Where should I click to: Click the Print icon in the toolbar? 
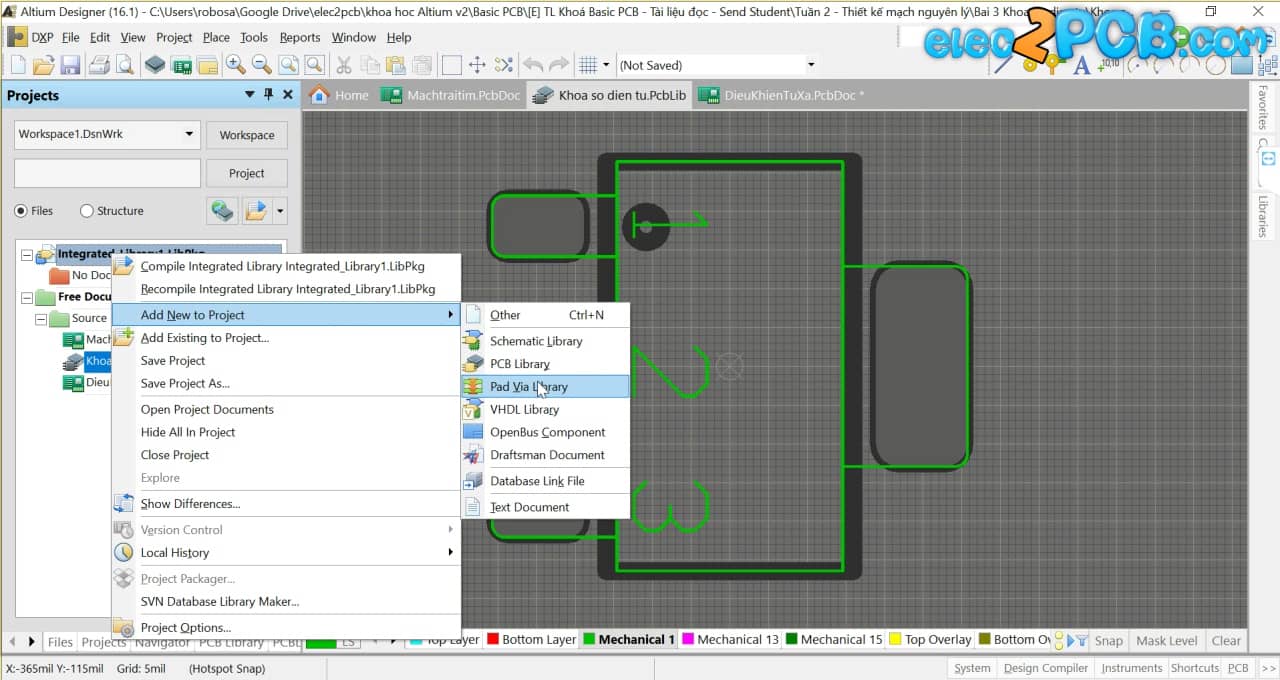pos(99,65)
